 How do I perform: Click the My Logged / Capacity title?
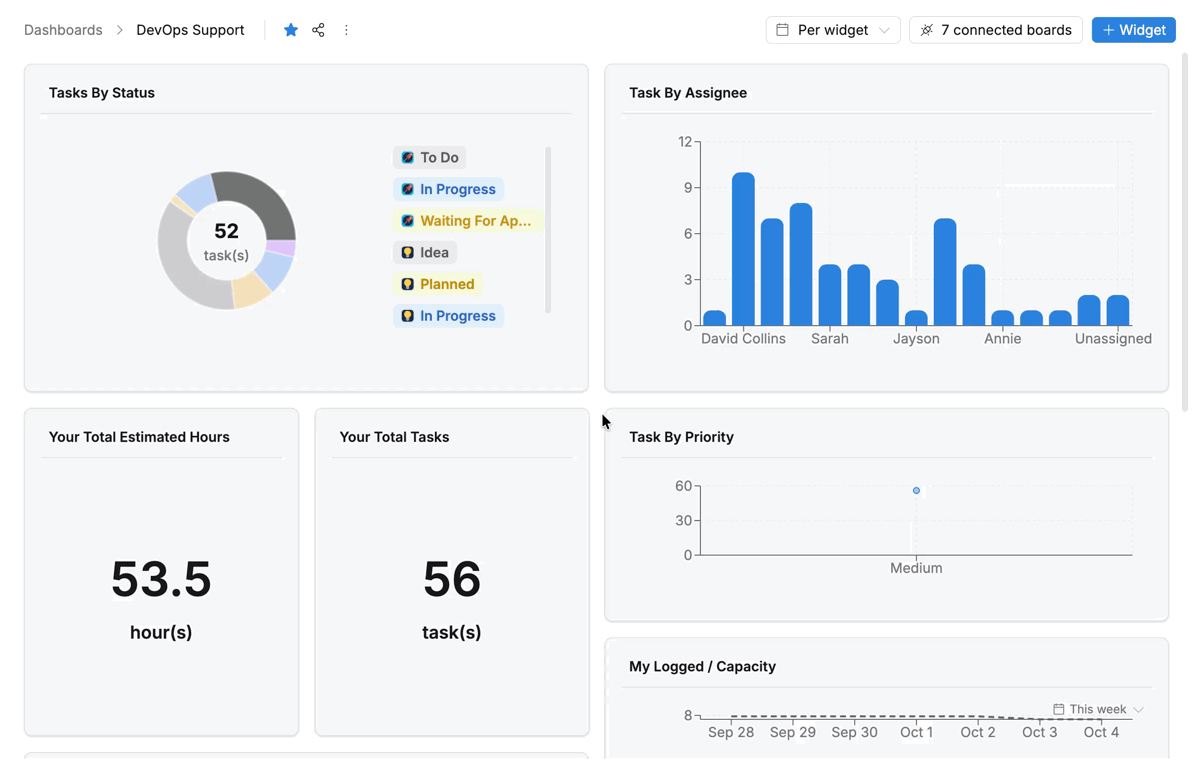702,666
